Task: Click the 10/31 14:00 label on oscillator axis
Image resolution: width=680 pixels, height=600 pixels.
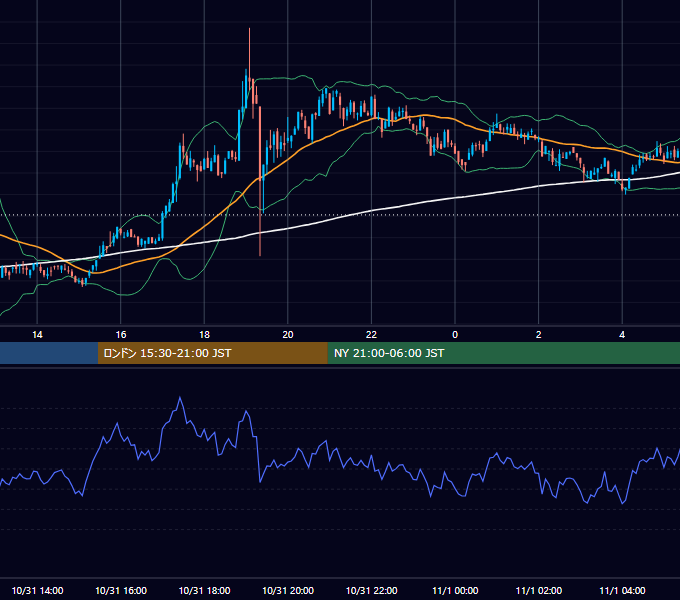Action: (x=37, y=590)
